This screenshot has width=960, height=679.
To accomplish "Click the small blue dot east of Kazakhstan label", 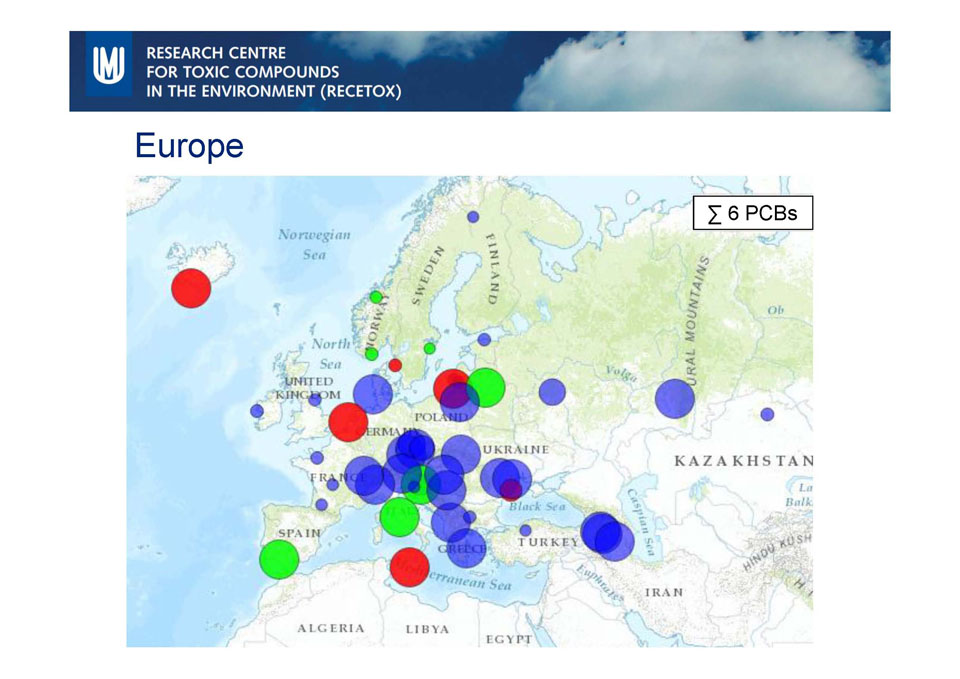I will coord(767,414).
